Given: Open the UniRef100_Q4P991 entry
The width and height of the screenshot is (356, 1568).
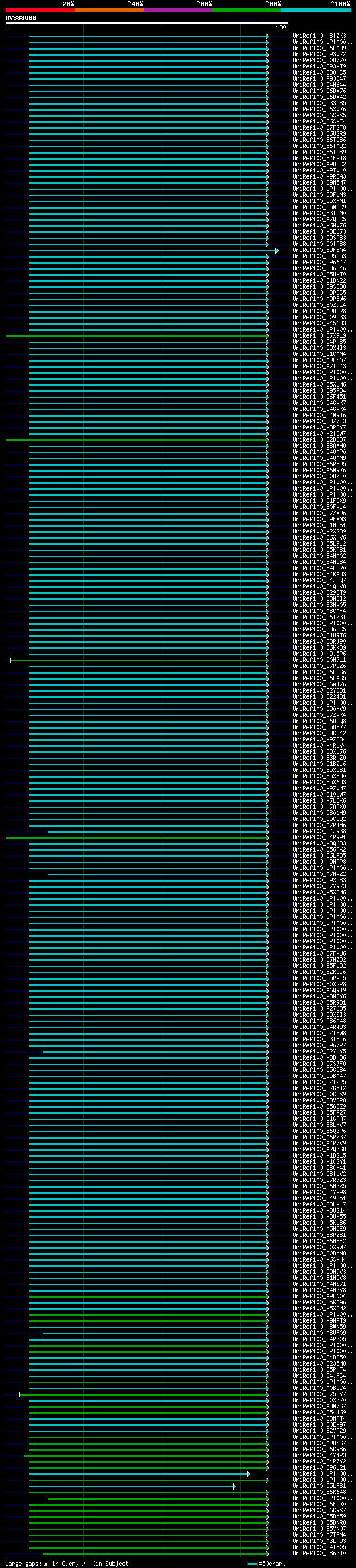Looking at the screenshot, I should 319,837.
